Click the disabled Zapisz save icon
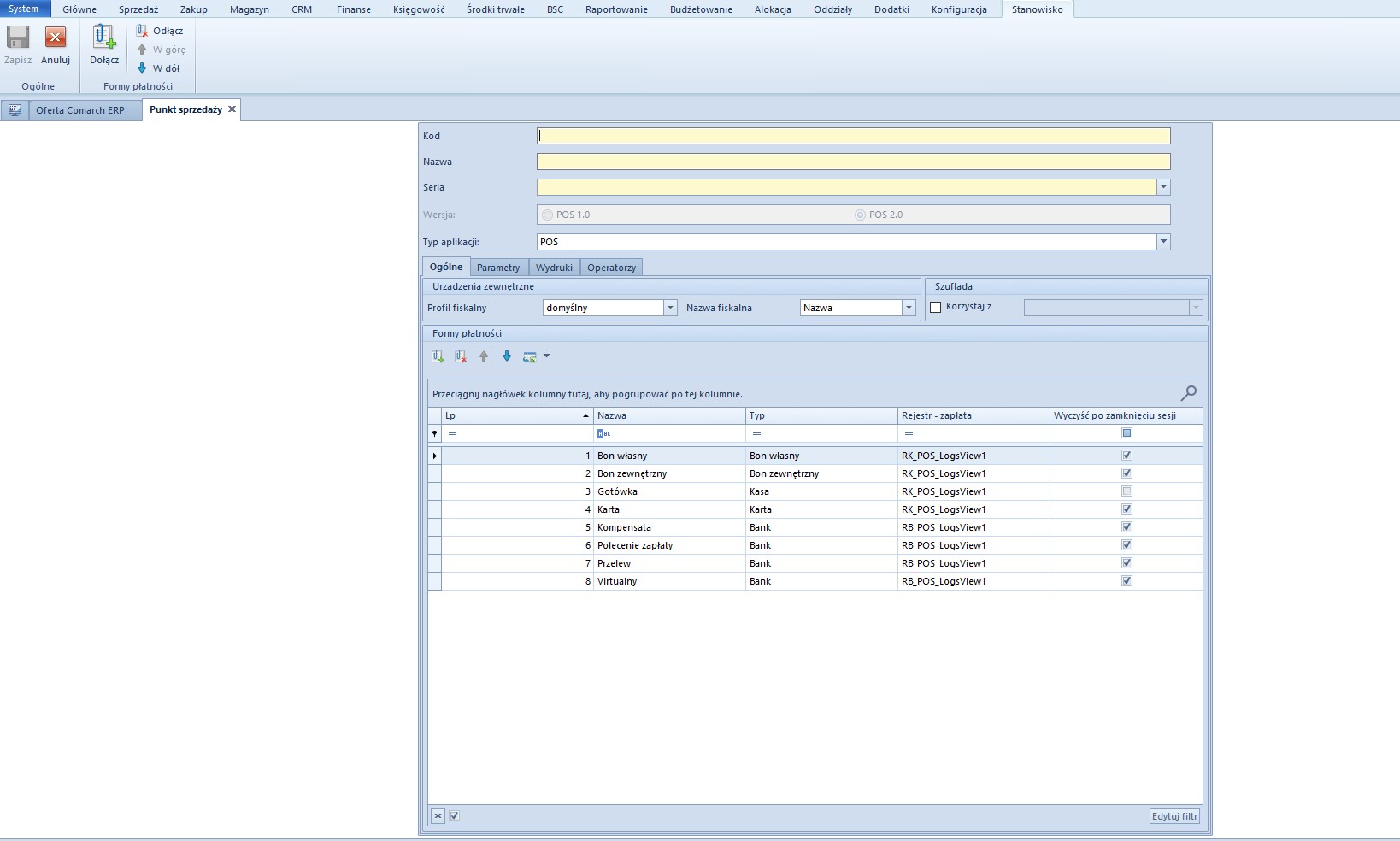The width and height of the screenshot is (1400, 841). pyautogui.click(x=18, y=38)
